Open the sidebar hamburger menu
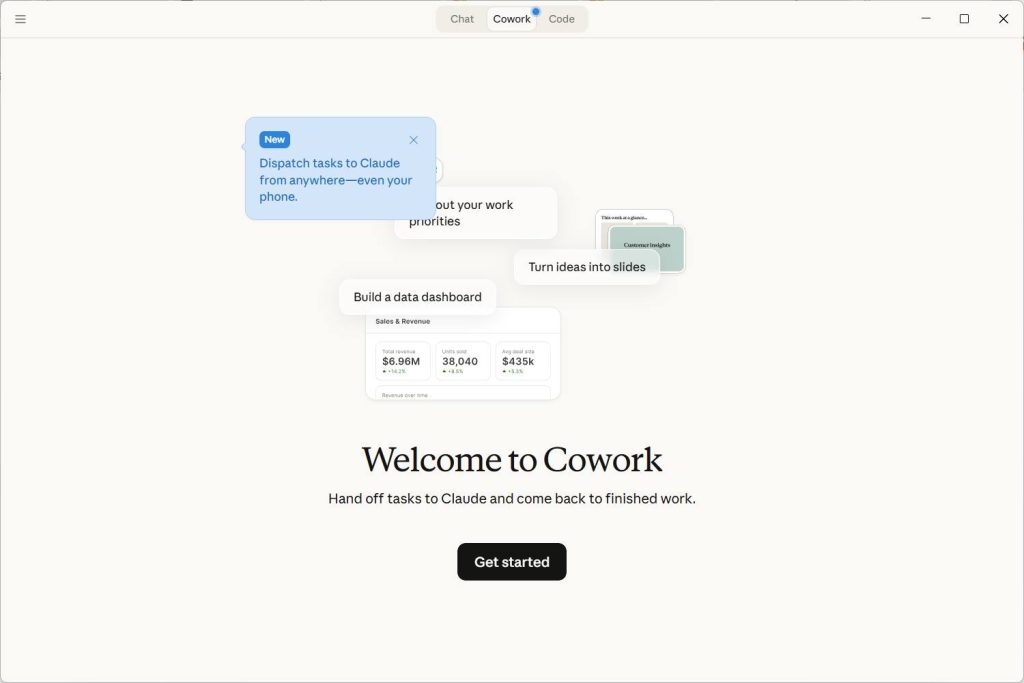1024x683 pixels. (20, 18)
